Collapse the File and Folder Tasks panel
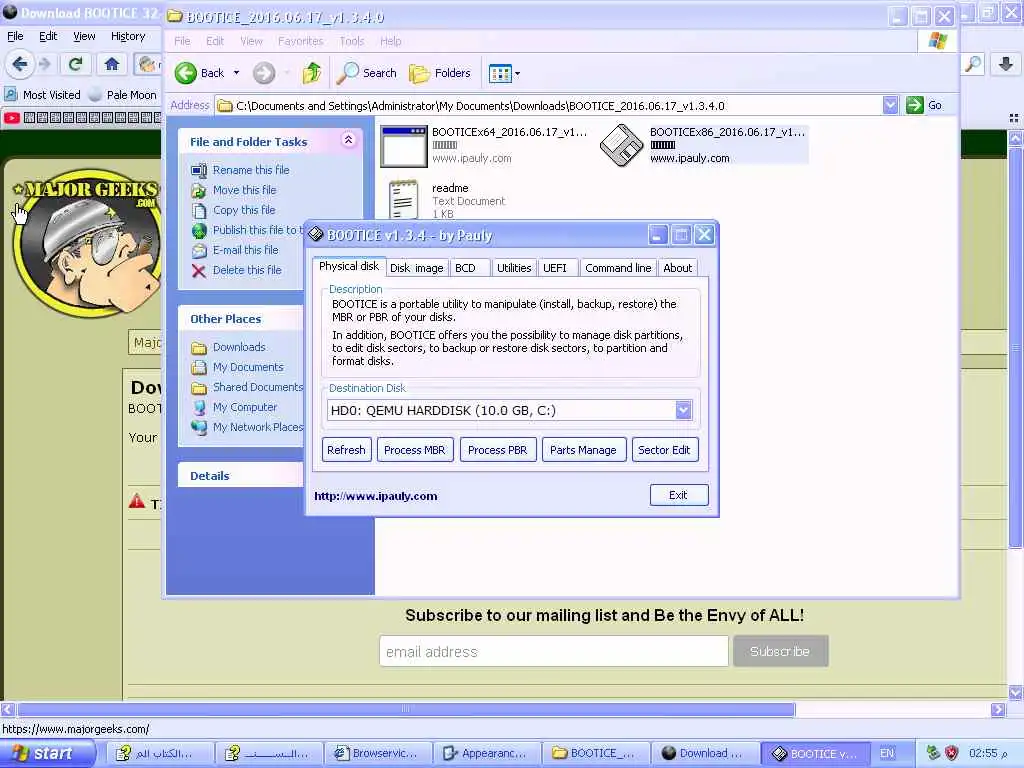 click(x=349, y=140)
